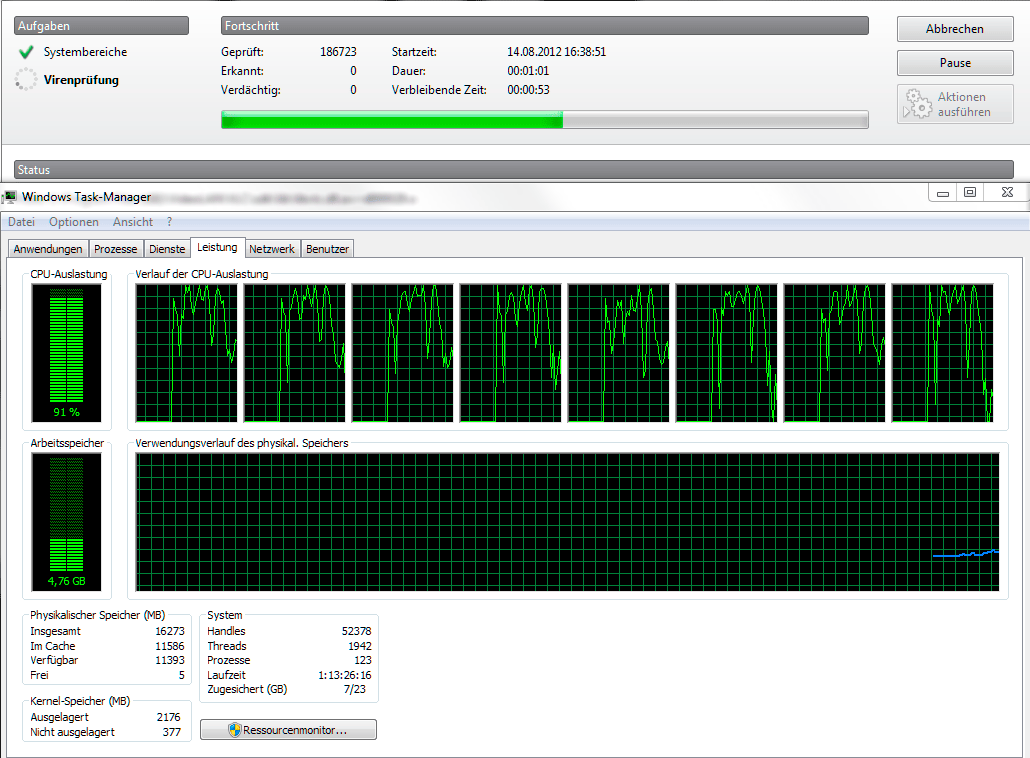
Task: Click the Verbleibende Zeit value 00:00:53
Action: (x=528, y=90)
